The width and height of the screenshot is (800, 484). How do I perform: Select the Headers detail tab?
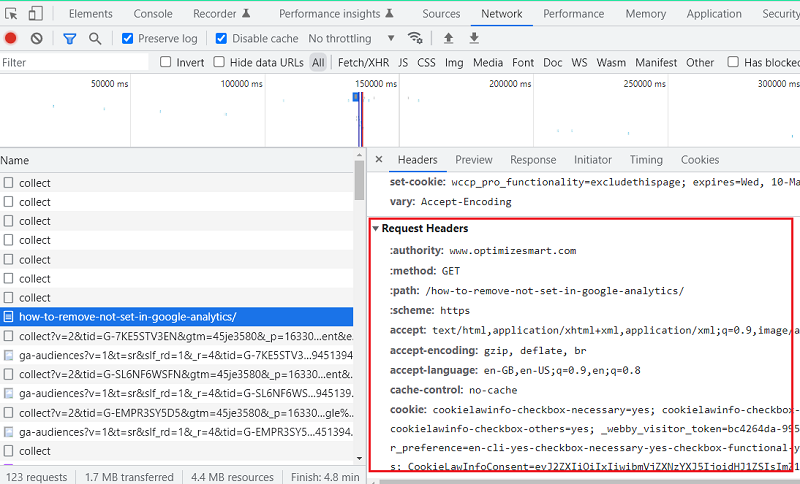pyautogui.click(x=417, y=160)
